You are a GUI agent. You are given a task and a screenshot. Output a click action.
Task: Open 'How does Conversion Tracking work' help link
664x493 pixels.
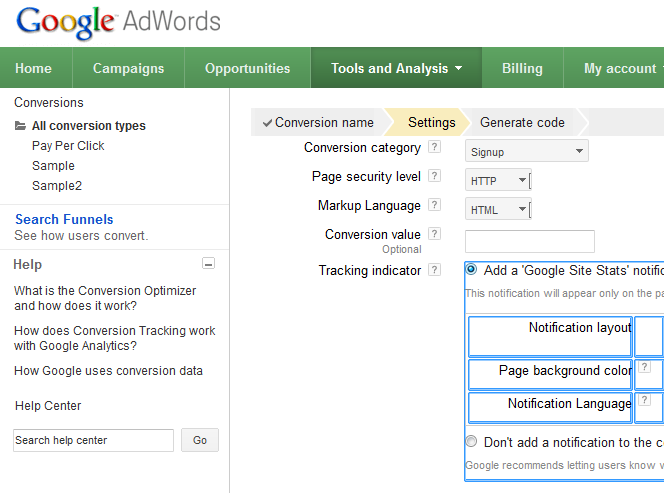click(114, 338)
